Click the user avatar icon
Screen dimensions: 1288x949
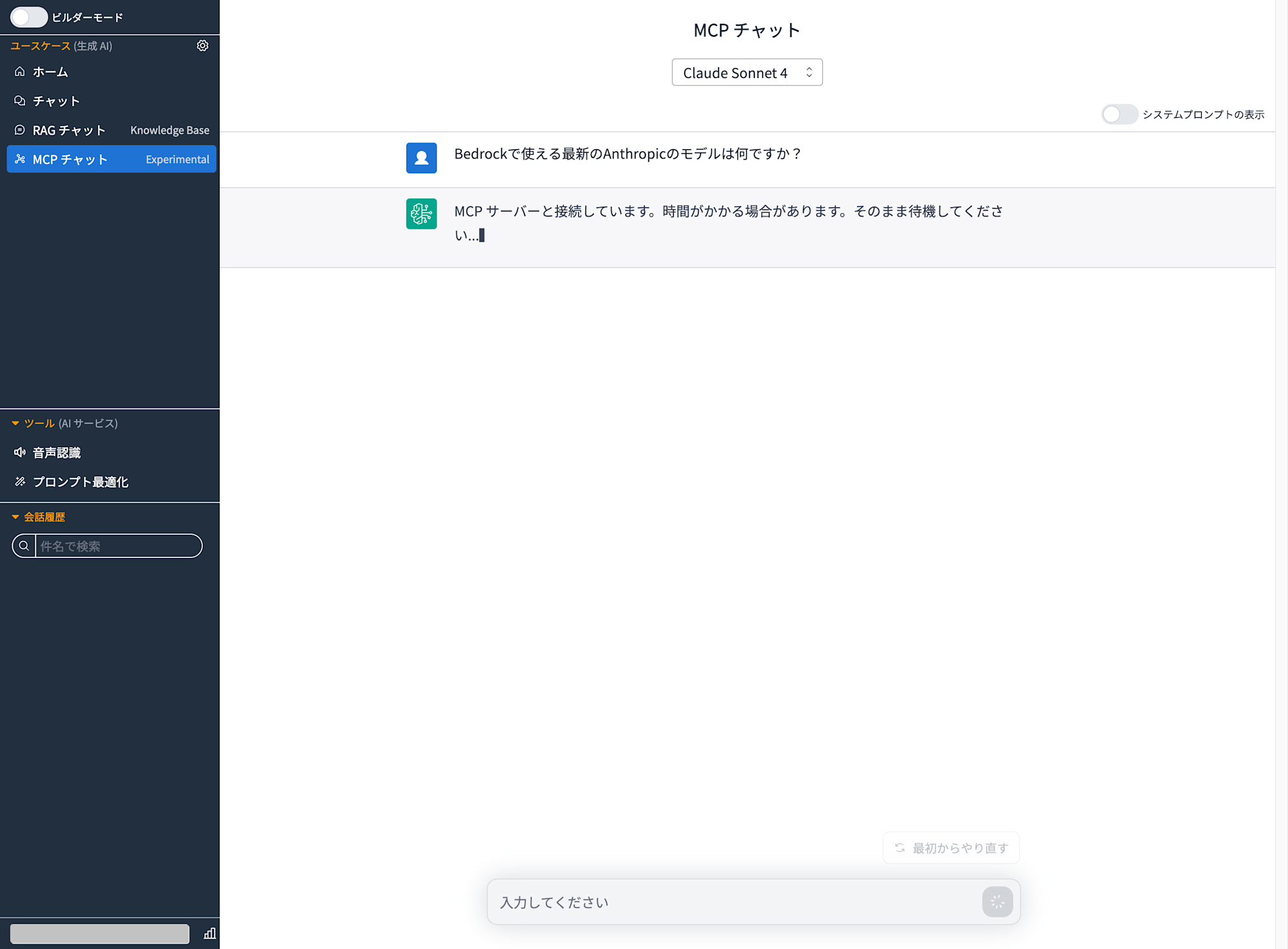tap(421, 158)
